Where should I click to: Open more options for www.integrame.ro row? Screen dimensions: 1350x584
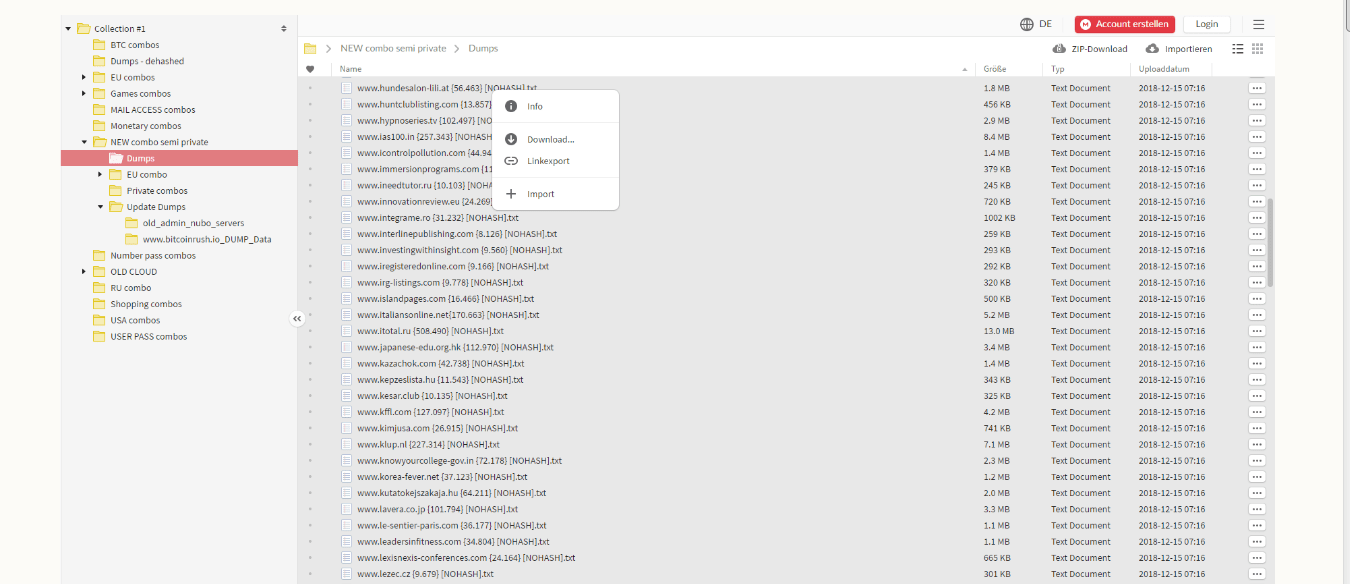coord(1257,218)
